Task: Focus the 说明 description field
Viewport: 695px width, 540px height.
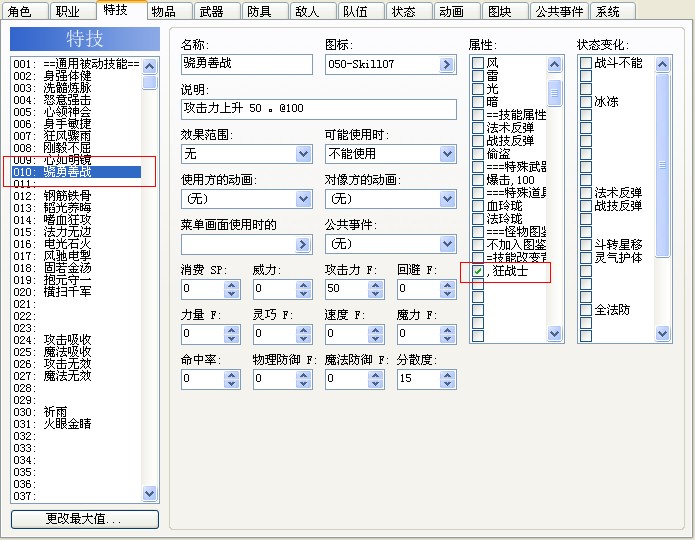Action: (x=319, y=110)
